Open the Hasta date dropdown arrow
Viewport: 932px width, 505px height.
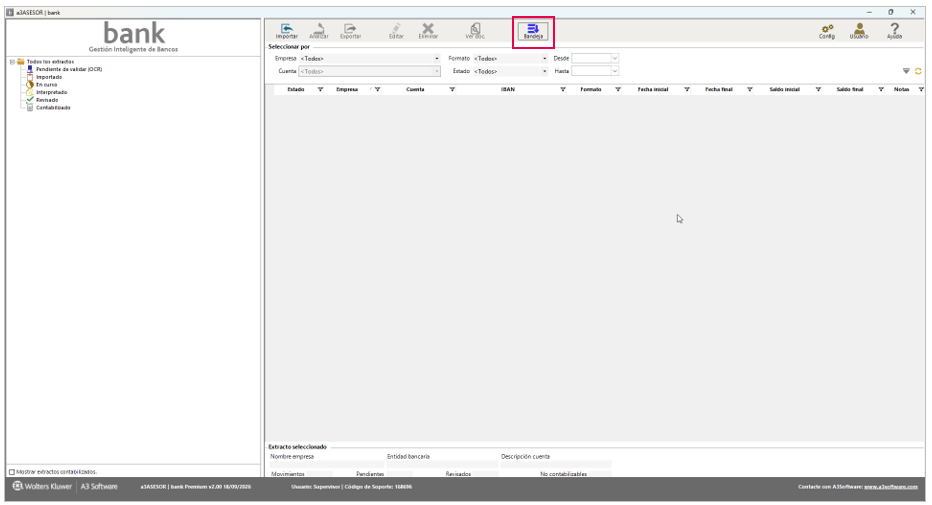pyautogui.click(x=615, y=71)
